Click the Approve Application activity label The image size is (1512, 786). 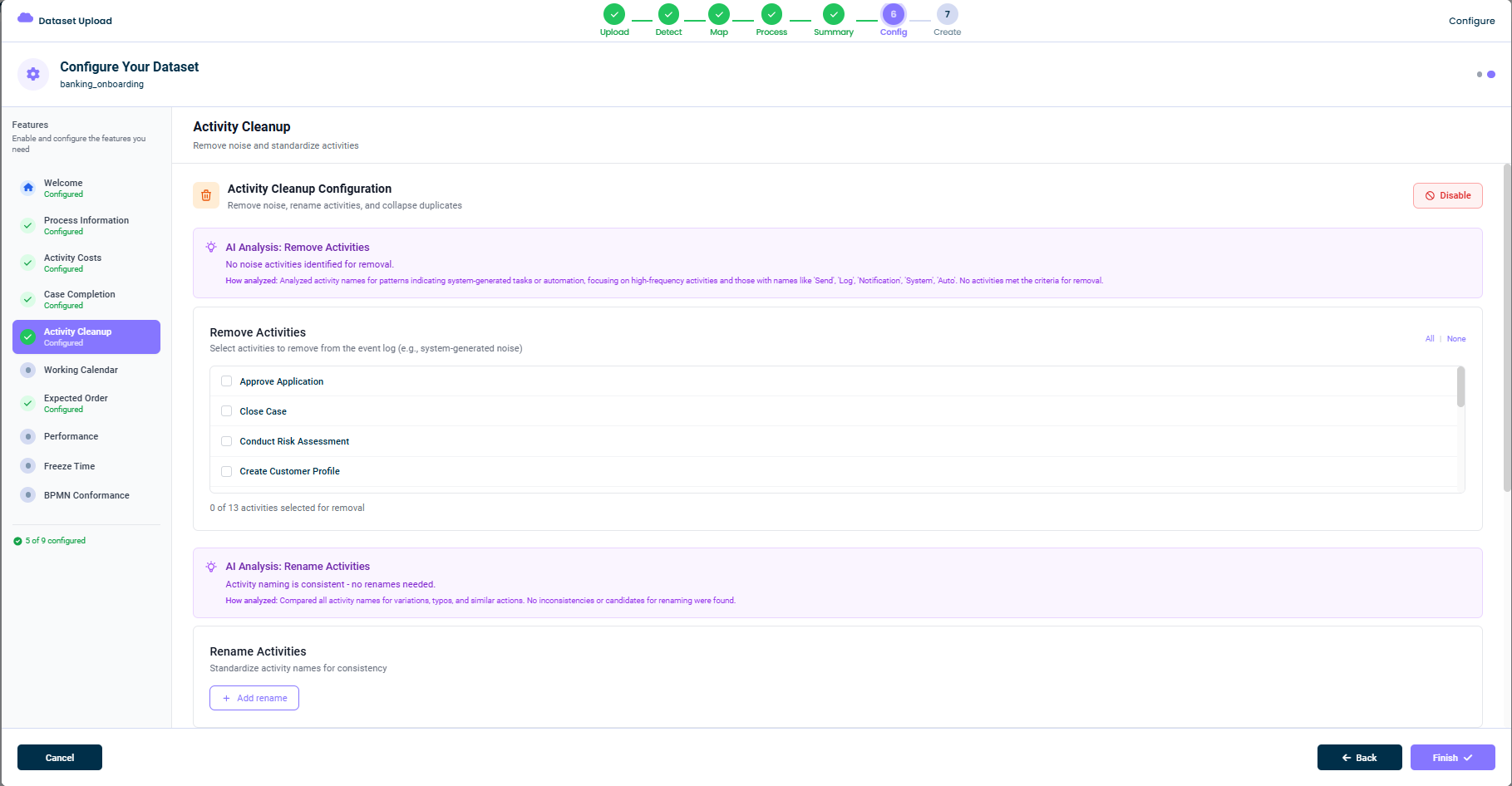[x=281, y=381]
